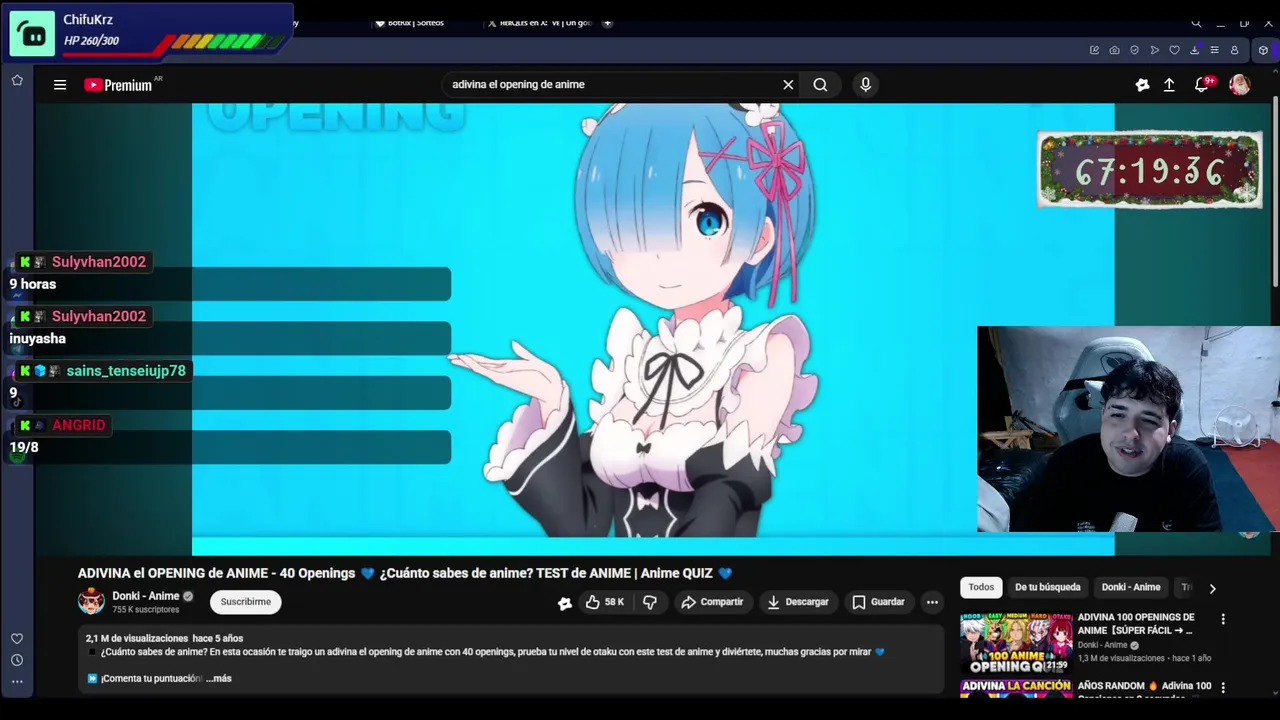
Task: Click the video player showing Rem
Action: click(653, 328)
